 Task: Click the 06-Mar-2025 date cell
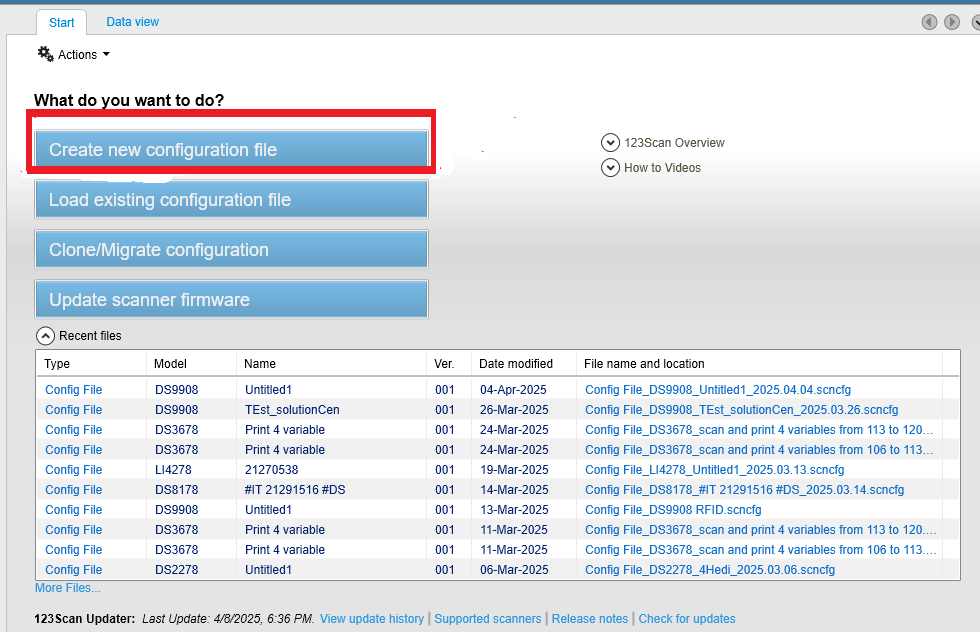coord(514,569)
